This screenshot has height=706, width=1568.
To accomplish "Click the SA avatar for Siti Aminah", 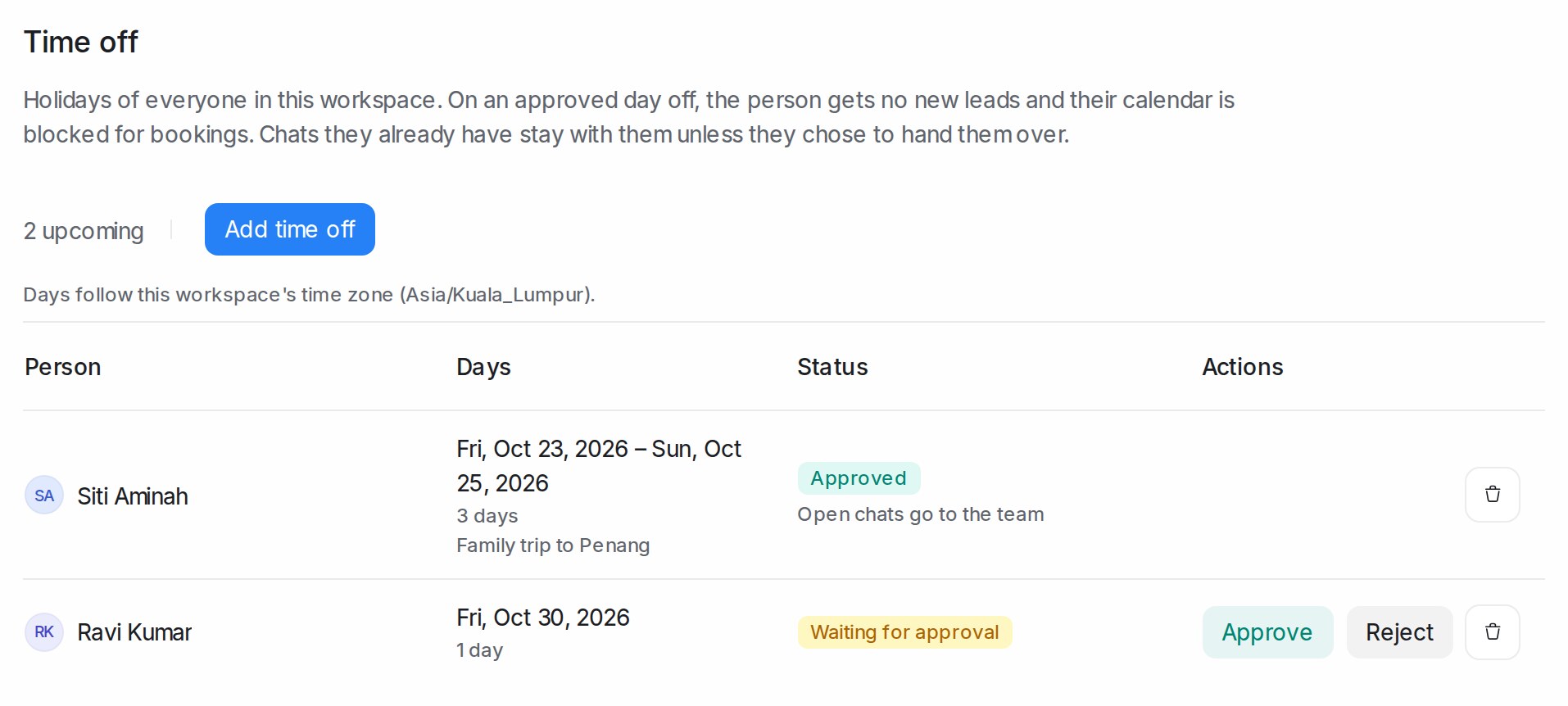I will pos(44,496).
